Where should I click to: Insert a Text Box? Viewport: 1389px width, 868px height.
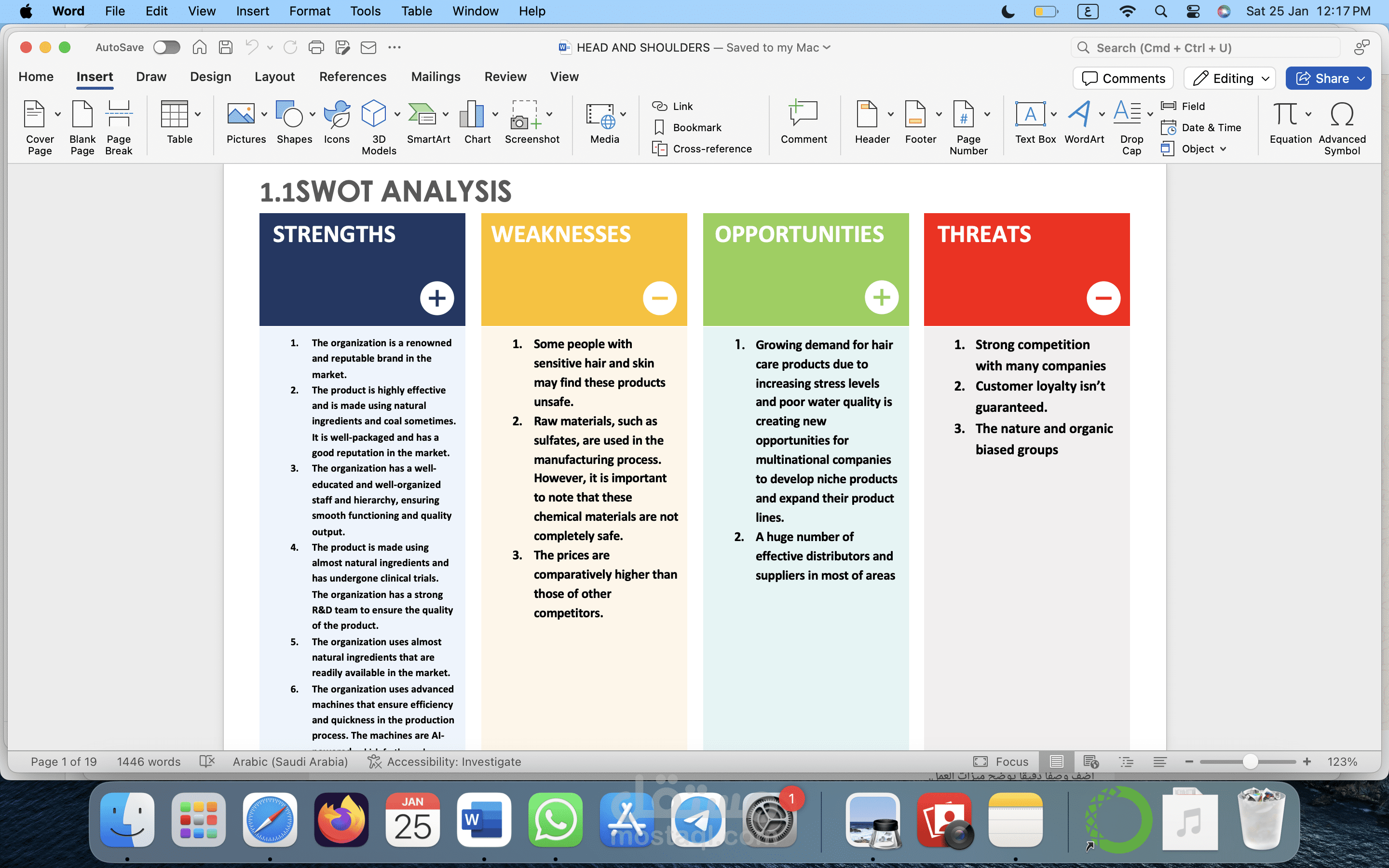(x=1035, y=122)
